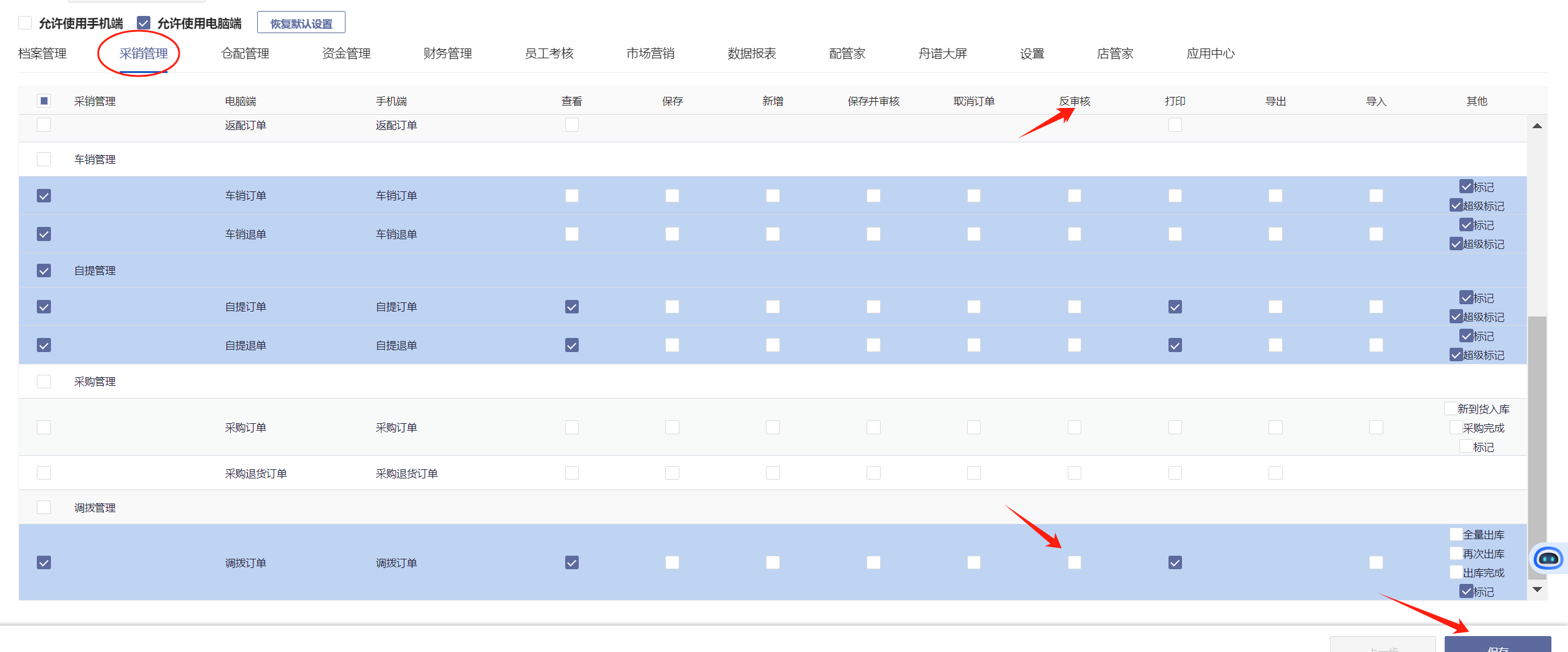
Task: Open the chat assistant robot icon
Action: [1547, 558]
